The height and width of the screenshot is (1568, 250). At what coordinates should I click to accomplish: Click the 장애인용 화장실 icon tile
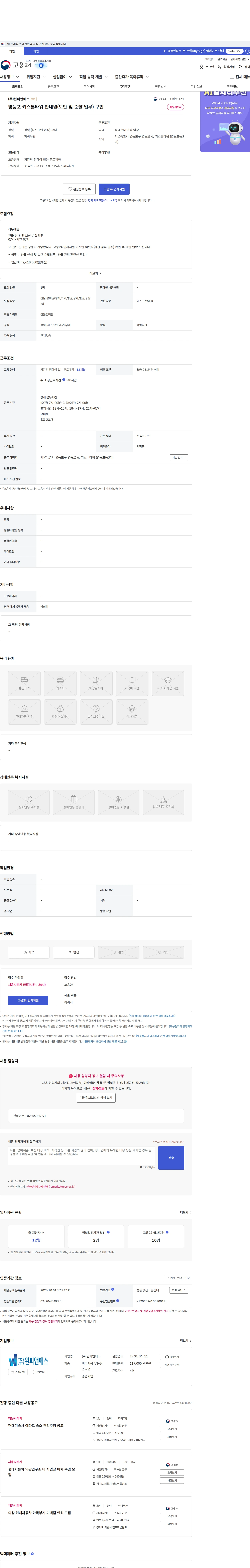click(x=118, y=802)
